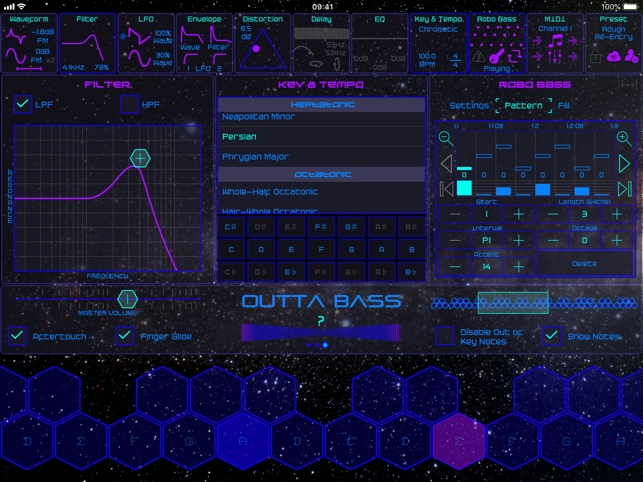This screenshot has width=643, height=482.
Task: Increase the Octave value
Action: tap(616, 240)
